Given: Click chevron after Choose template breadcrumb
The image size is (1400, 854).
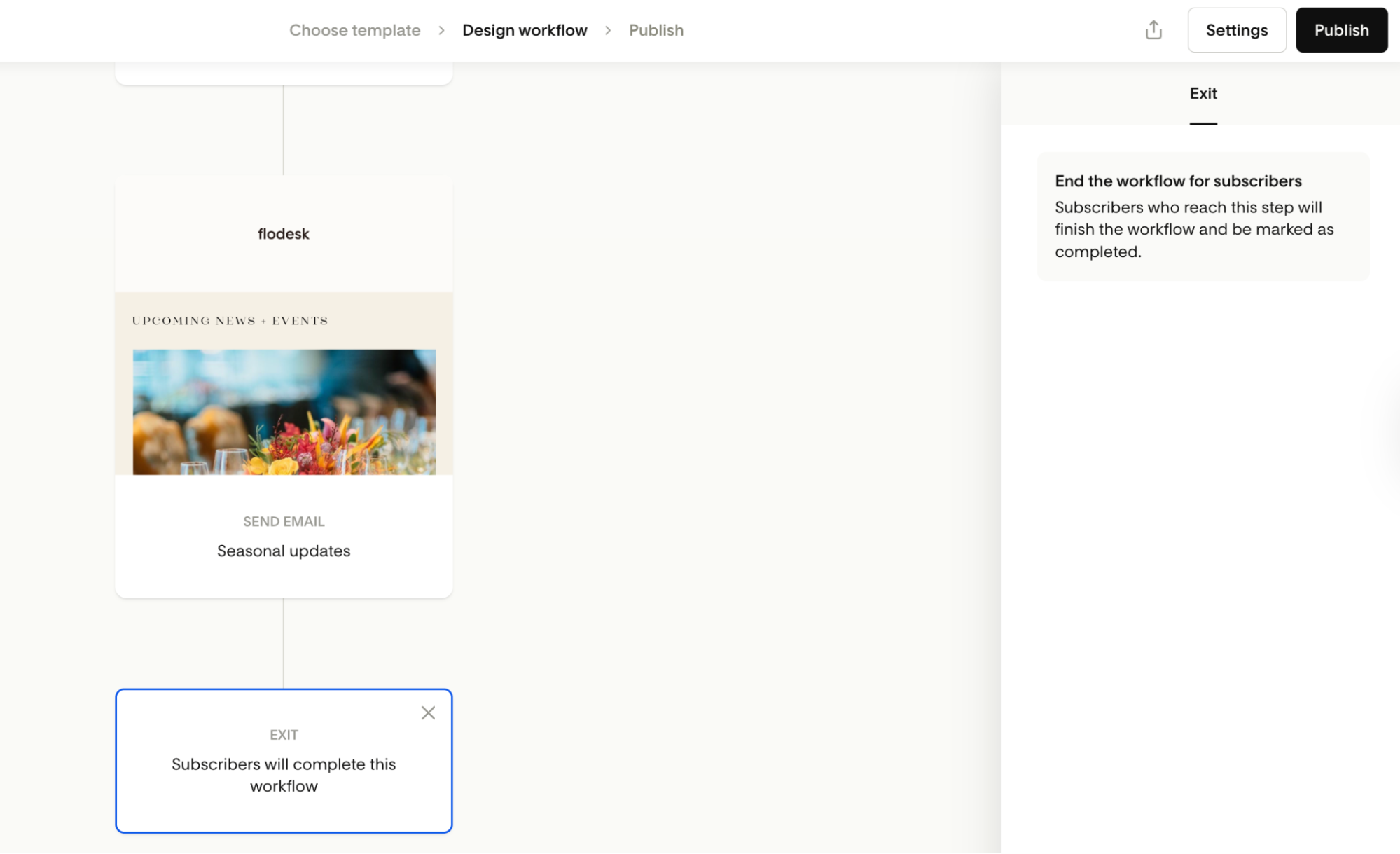Looking at the screenshot, I should pyautogui.click(x=441, y=30).
